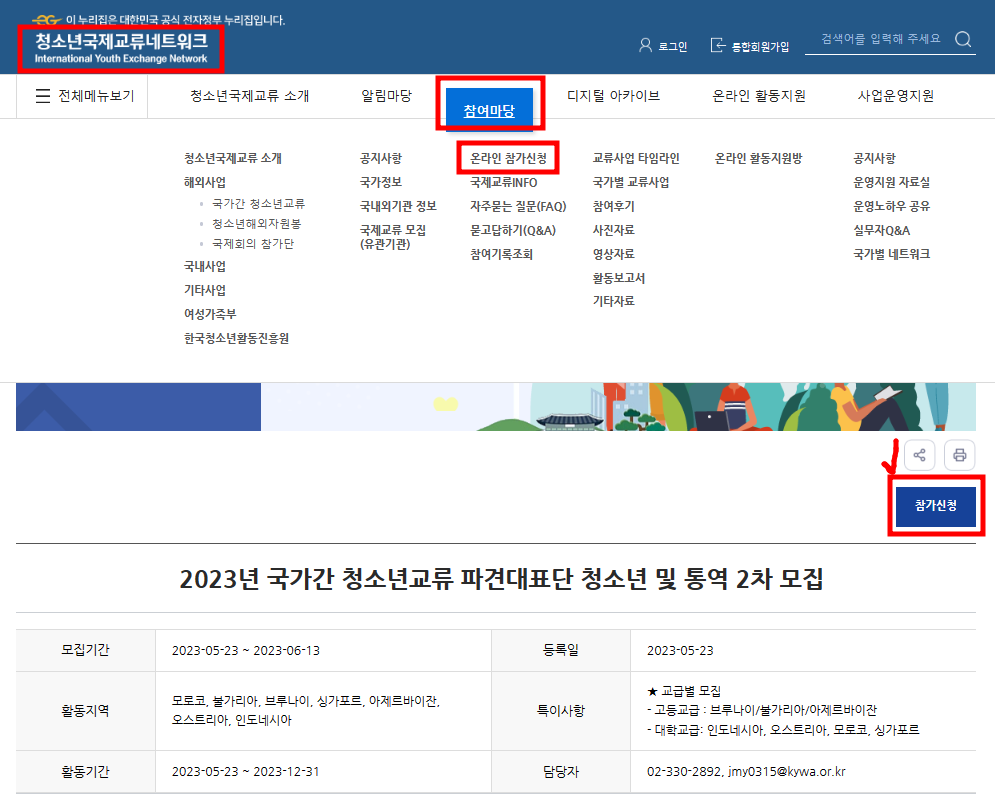The height and width of the screenshot is (804, 995).
Task: Open 국제교류INFO submenu item
Action: click(503, 182)
